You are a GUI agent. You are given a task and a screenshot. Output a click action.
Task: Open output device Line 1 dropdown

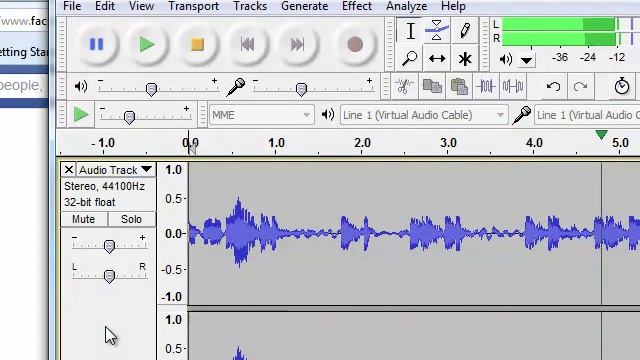[424, 115]
